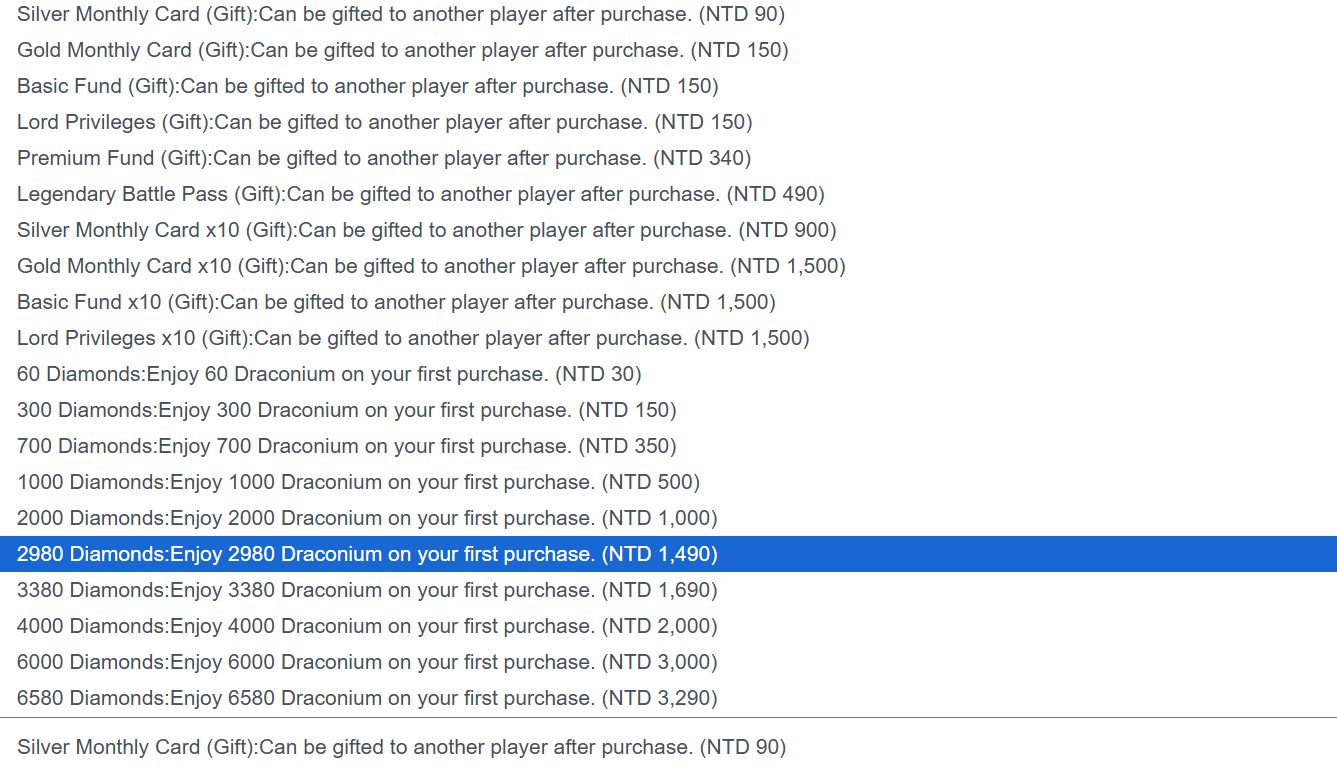The height and width of the screenshot is (776, 1337).
Task: Choose the 60 Diamonds NTD 30 option
Action: point(329,374)
